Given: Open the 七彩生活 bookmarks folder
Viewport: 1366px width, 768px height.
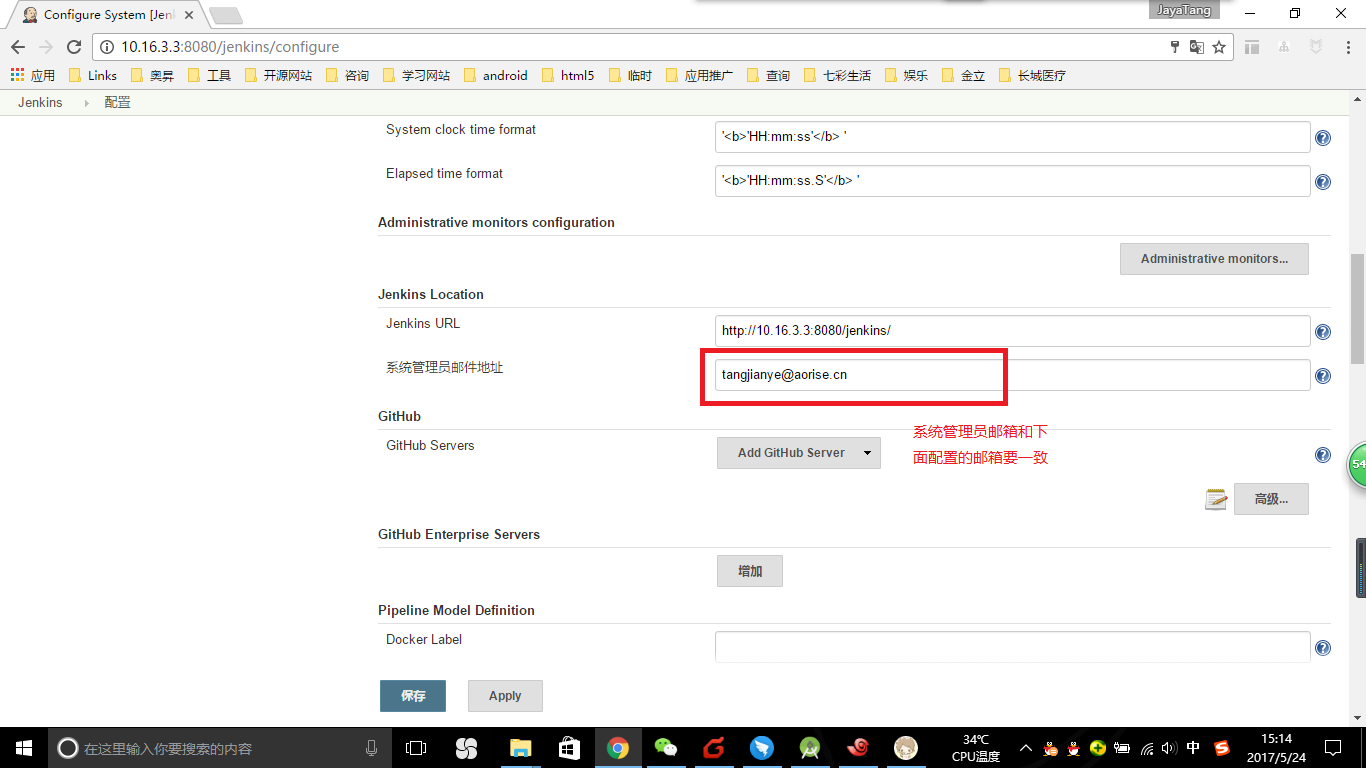Looking at the screenshot, I should (837, 75).
